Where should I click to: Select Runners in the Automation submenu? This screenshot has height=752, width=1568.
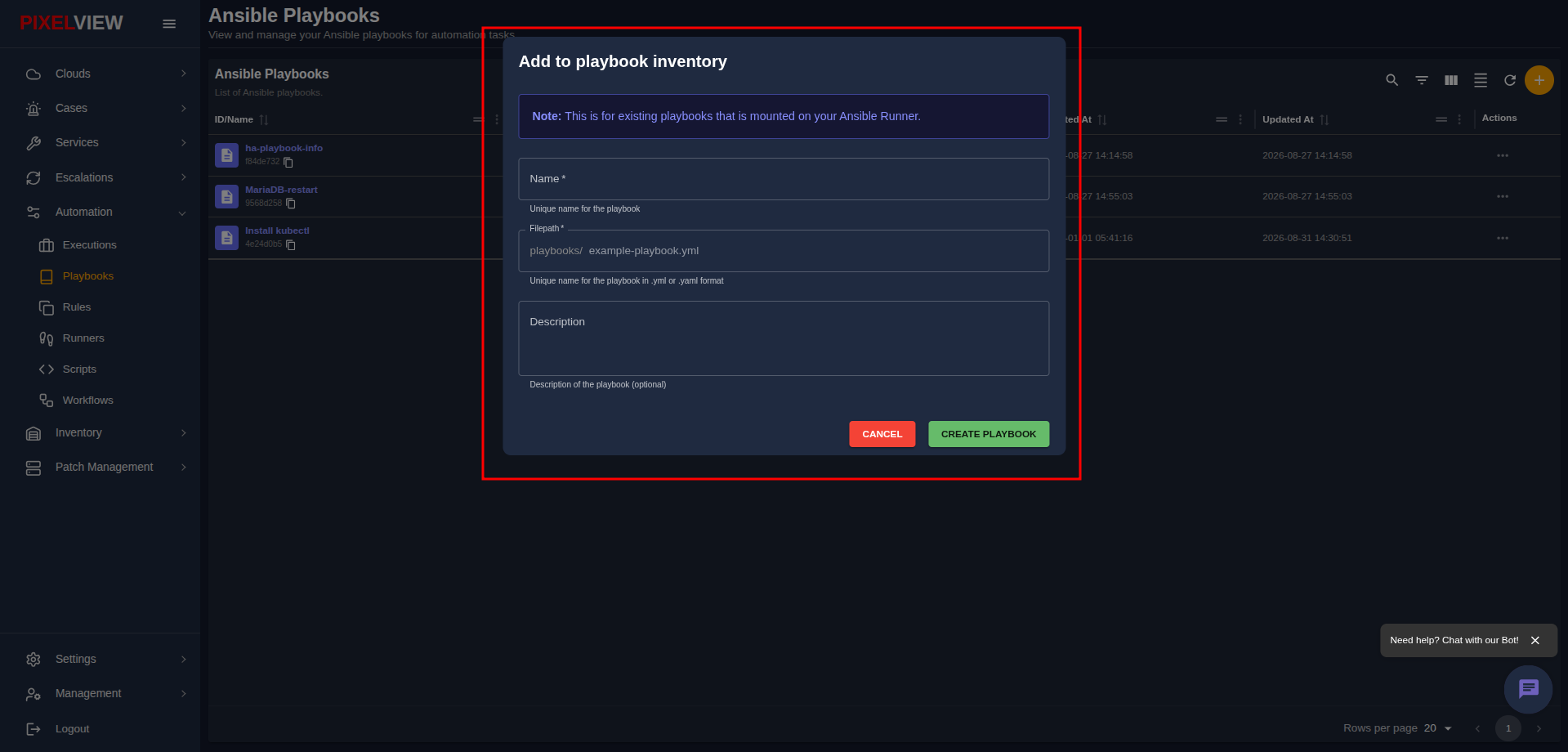[83, 338]
